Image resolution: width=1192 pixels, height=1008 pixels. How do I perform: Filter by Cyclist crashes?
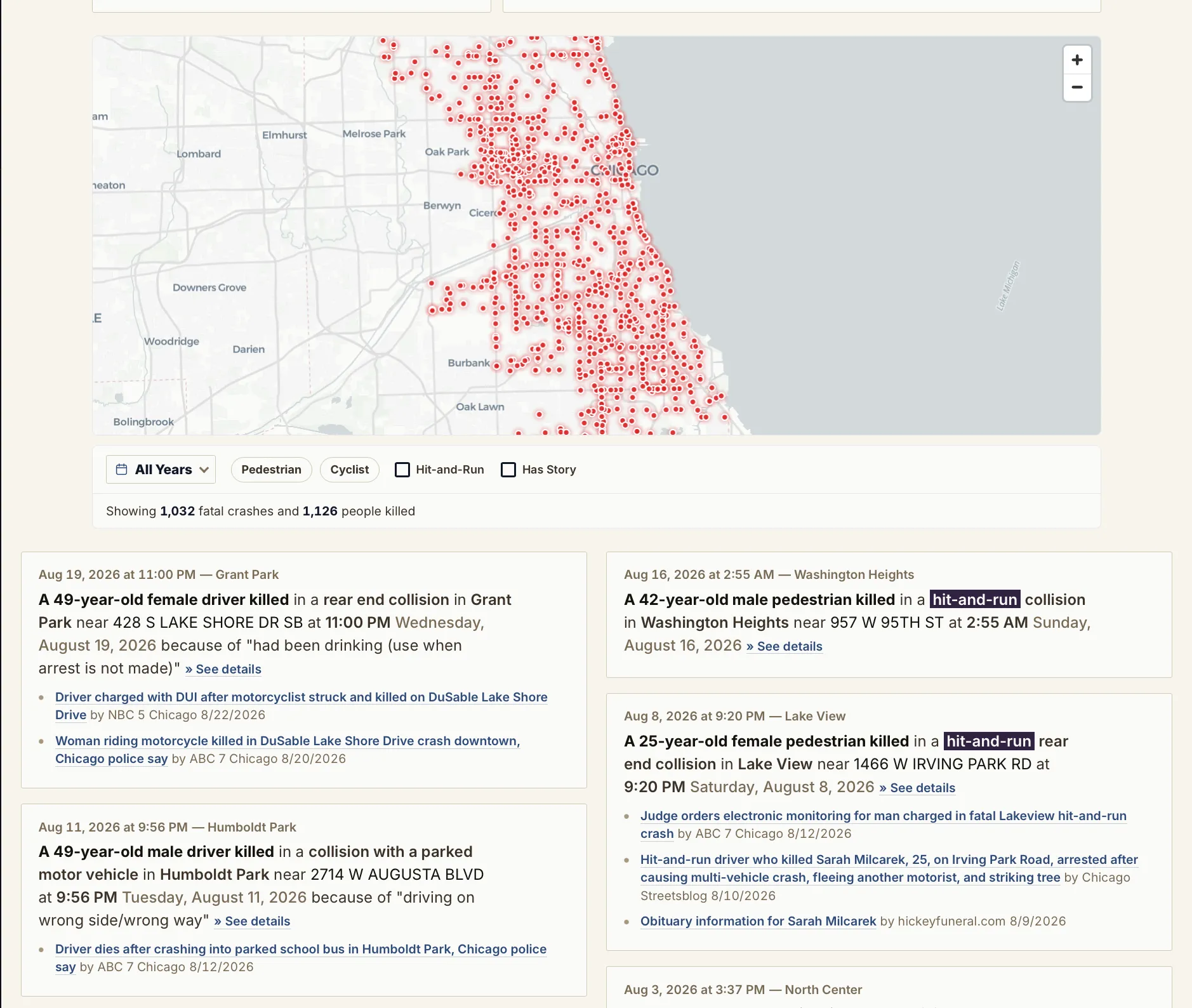349,470
